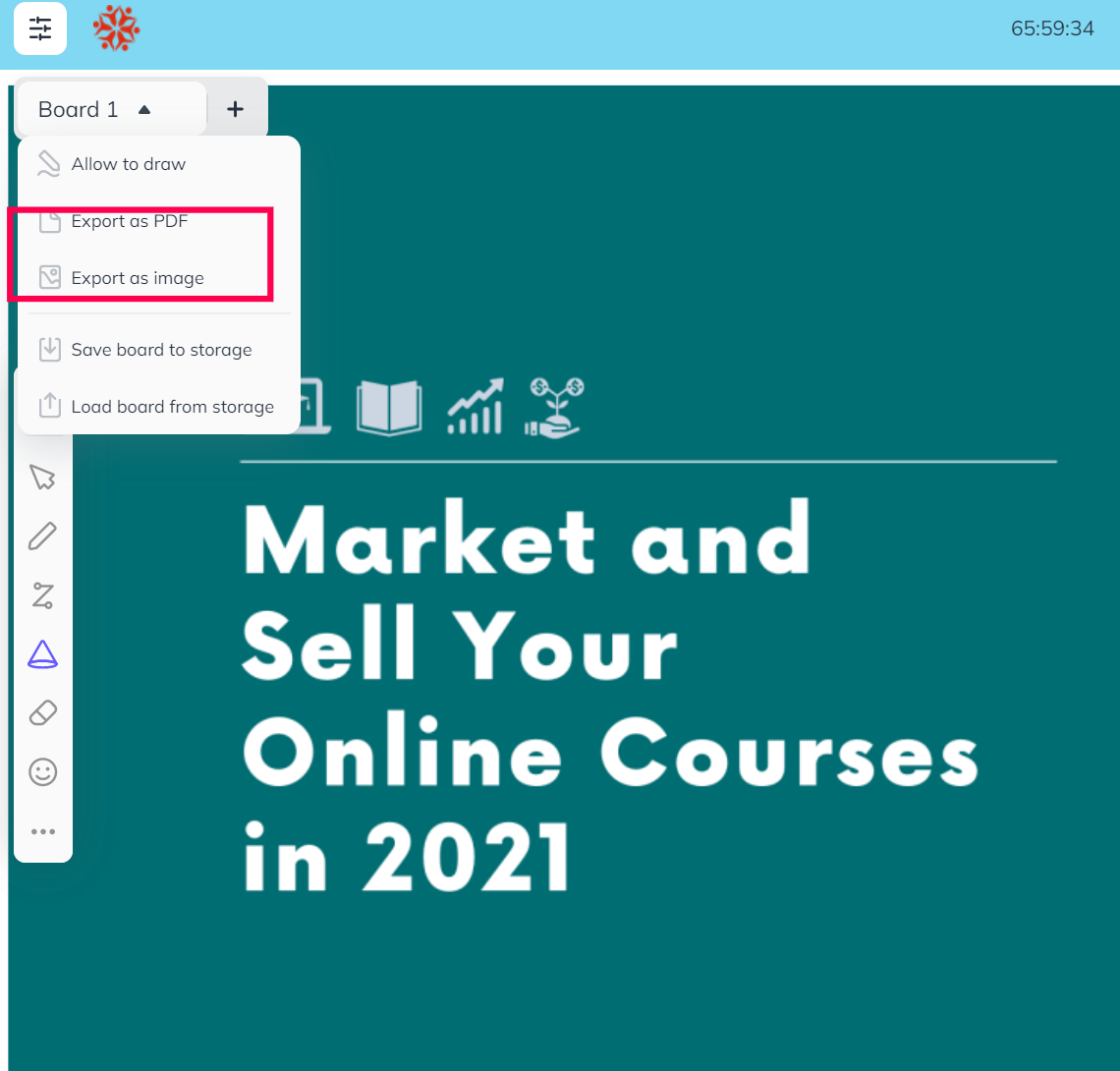This screenshot has width=1120, height=1071.
Task: Click the open book icon on slide
Action: pyautogui.click(x=389, y=407)
